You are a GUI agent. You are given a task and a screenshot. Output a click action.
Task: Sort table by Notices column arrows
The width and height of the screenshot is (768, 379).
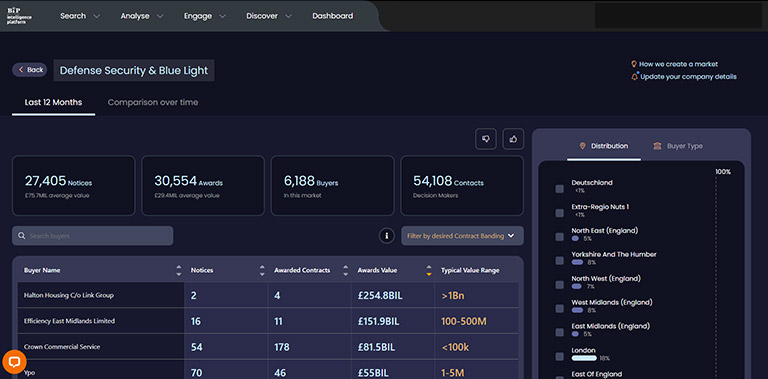pyautogui.click(x=262, y=270)
